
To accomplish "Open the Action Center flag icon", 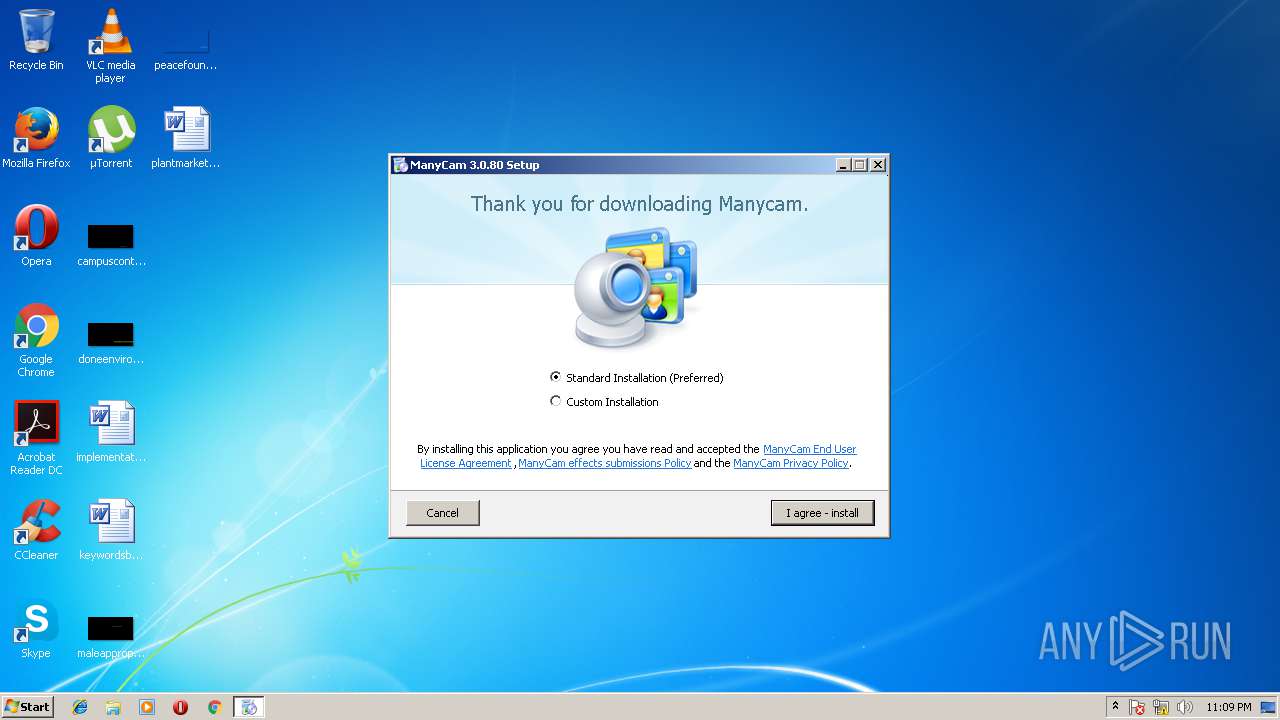I will [1138, 707].
